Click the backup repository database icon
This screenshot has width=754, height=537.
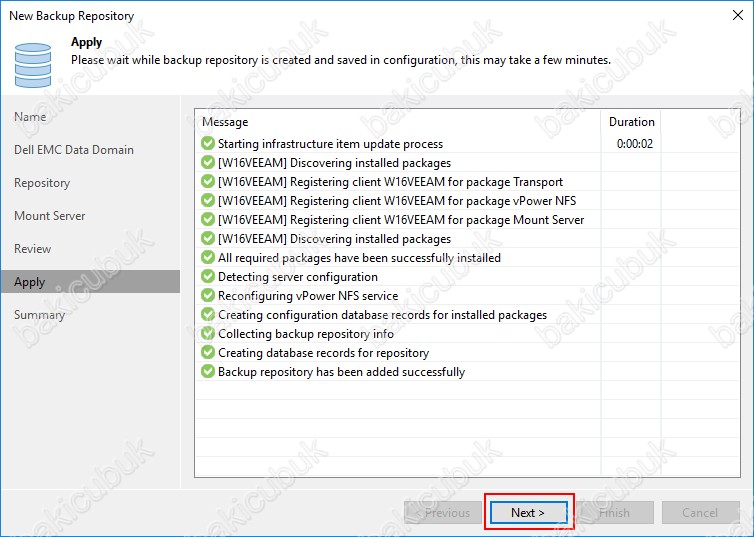tap(33, 65)
